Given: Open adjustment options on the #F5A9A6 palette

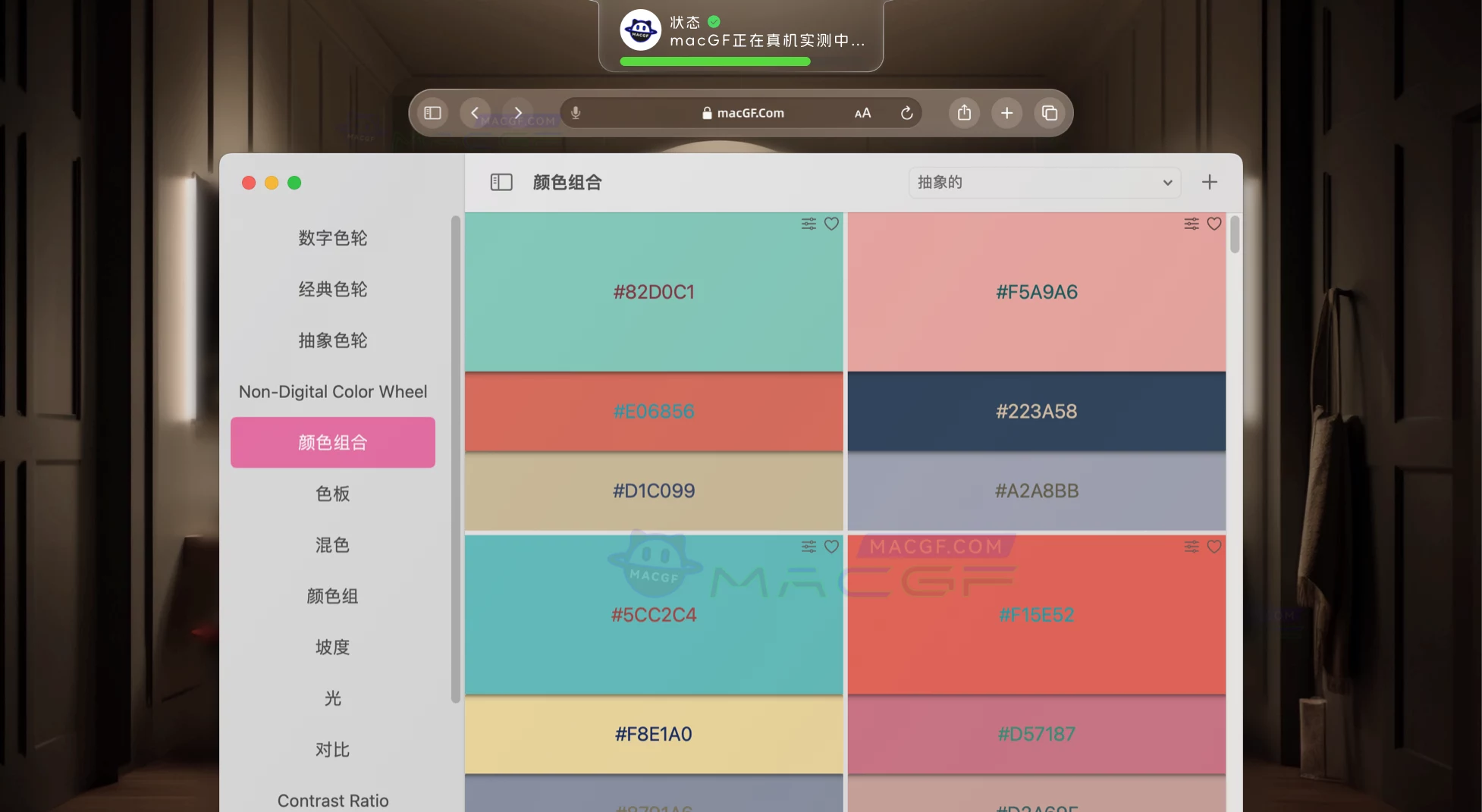Looking at the screenshot, I should tap(1191, 224).
